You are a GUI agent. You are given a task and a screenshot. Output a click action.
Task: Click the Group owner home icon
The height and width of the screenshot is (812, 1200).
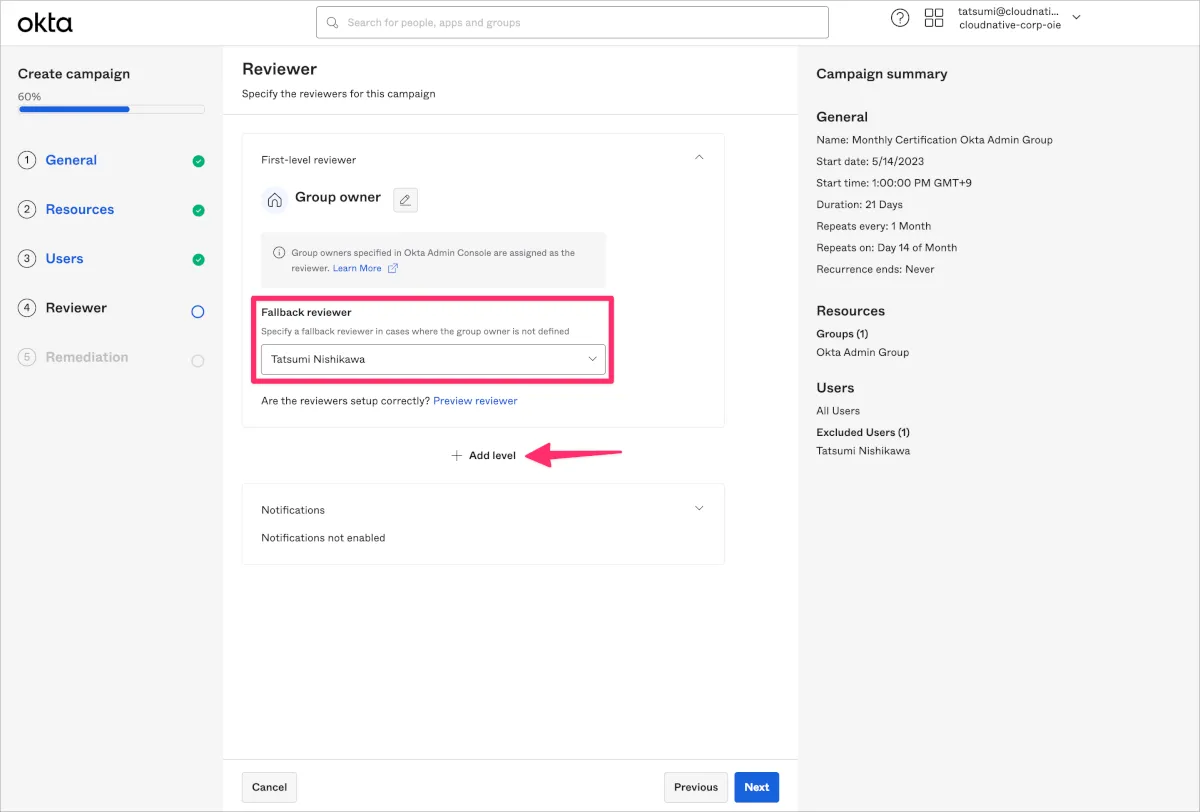(275, 200)
